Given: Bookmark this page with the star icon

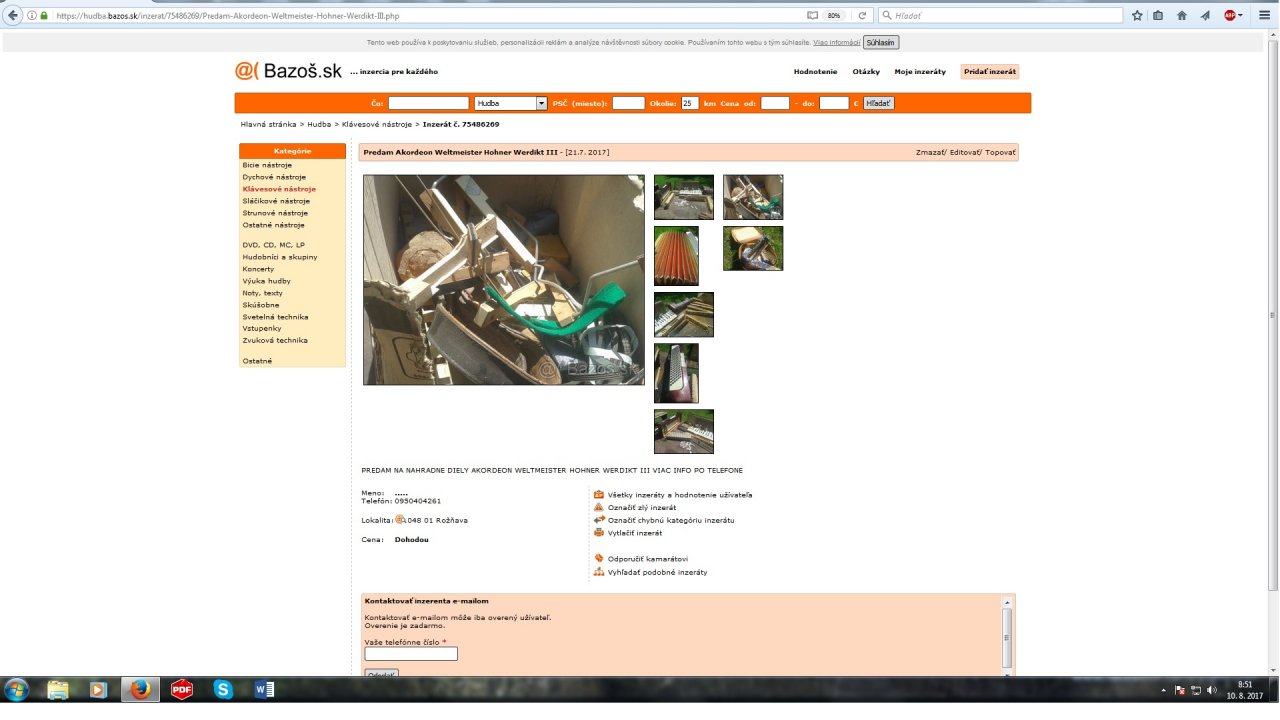Looking at the screenshot, I should click(x=1137, y=16).
